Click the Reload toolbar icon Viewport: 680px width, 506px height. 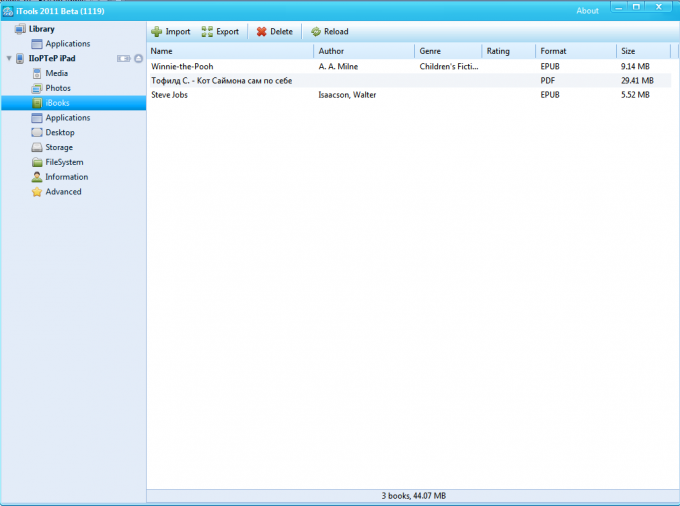(315, 32)
